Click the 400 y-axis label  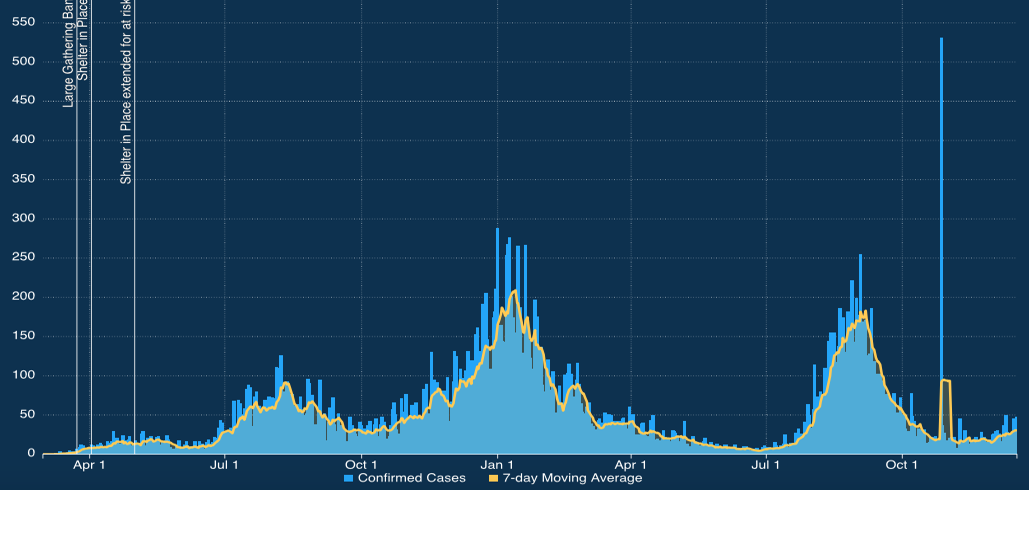[x=23, y=140]
